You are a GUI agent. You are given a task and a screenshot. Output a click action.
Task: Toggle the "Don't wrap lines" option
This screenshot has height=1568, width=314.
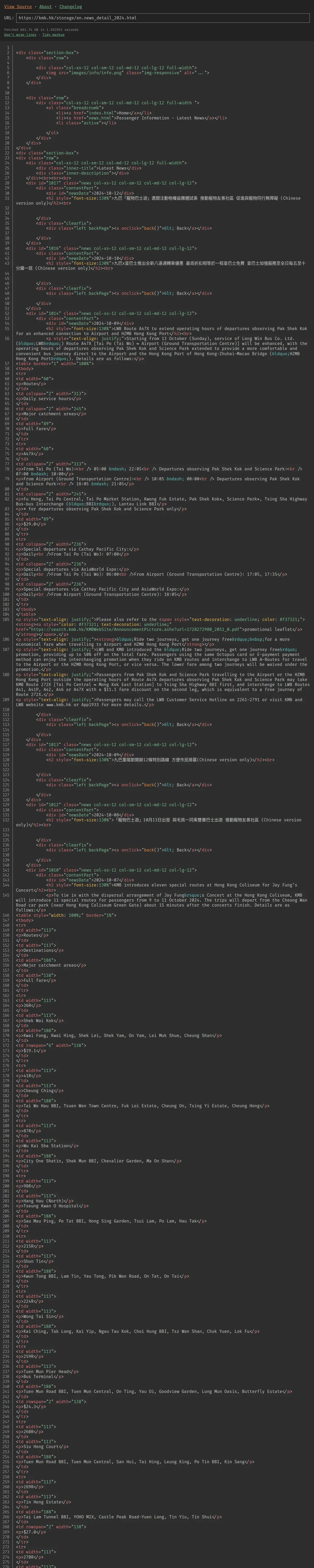point(20,35)
